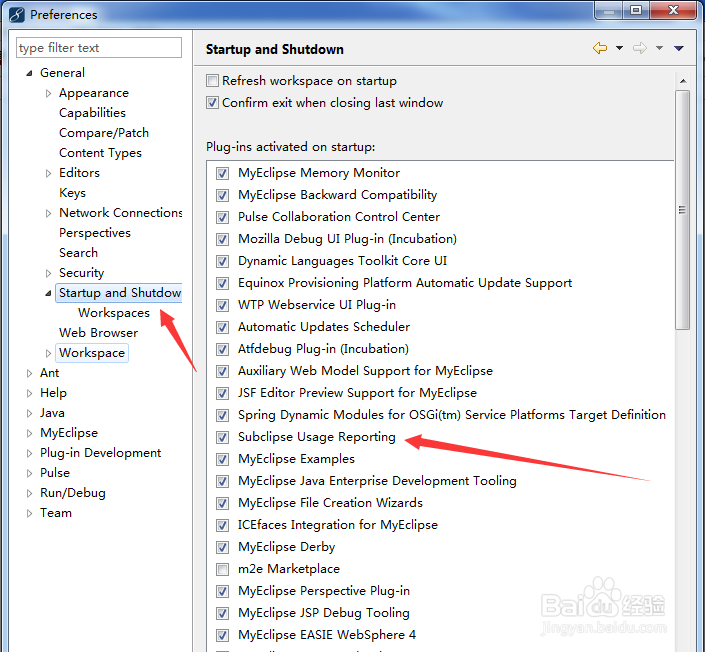Select MyEclipse Java Enterprise Development Tooling row
The image size is (705, 652).
[377, 481]
